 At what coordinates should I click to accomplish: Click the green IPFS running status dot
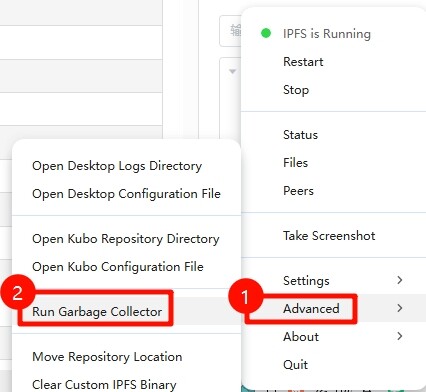click(x=266, y=33)
